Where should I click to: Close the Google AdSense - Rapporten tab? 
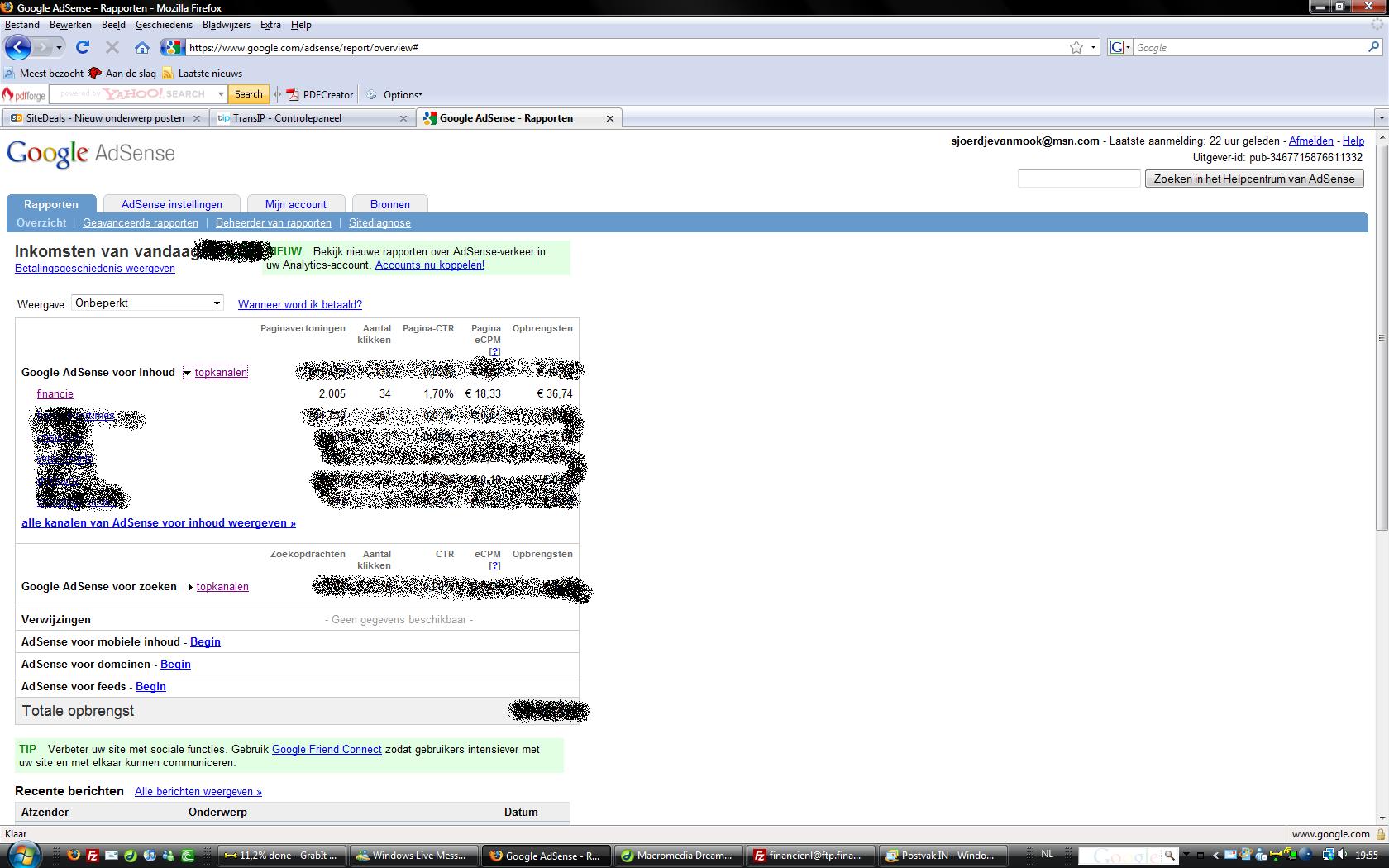point(610,118)
